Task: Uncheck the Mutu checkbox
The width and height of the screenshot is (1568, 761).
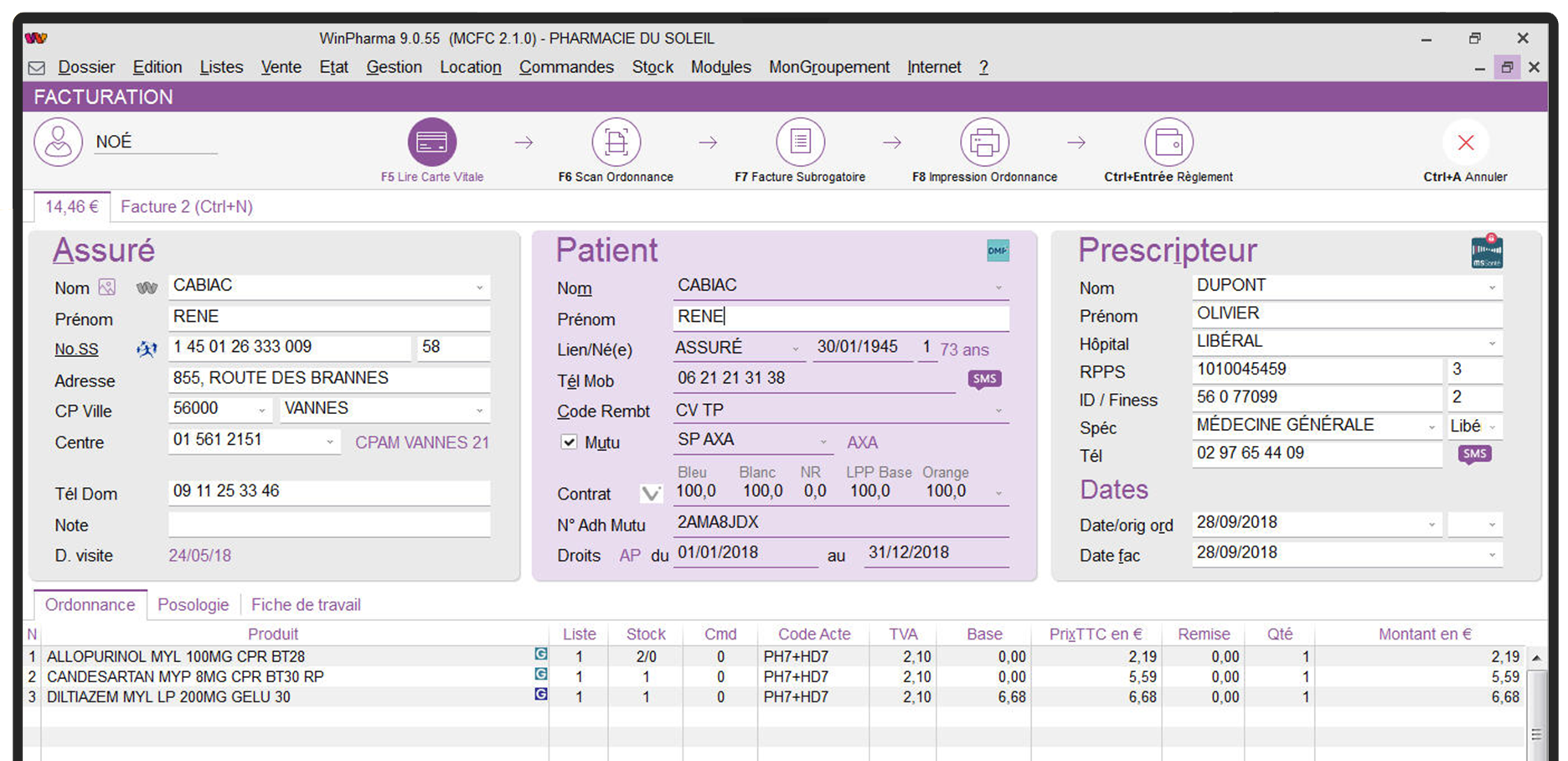Action: click(x=569, y=442)
